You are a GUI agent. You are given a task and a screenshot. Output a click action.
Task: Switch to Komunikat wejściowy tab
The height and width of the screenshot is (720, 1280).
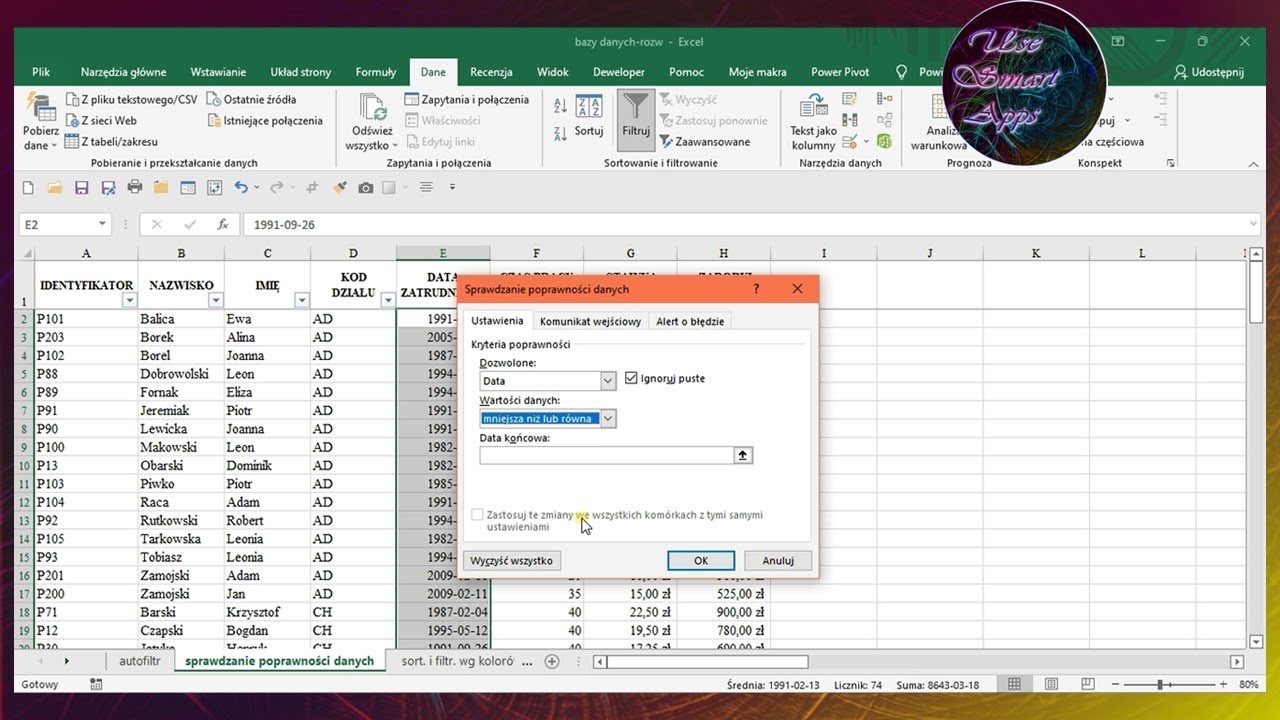tap(590, 321)
